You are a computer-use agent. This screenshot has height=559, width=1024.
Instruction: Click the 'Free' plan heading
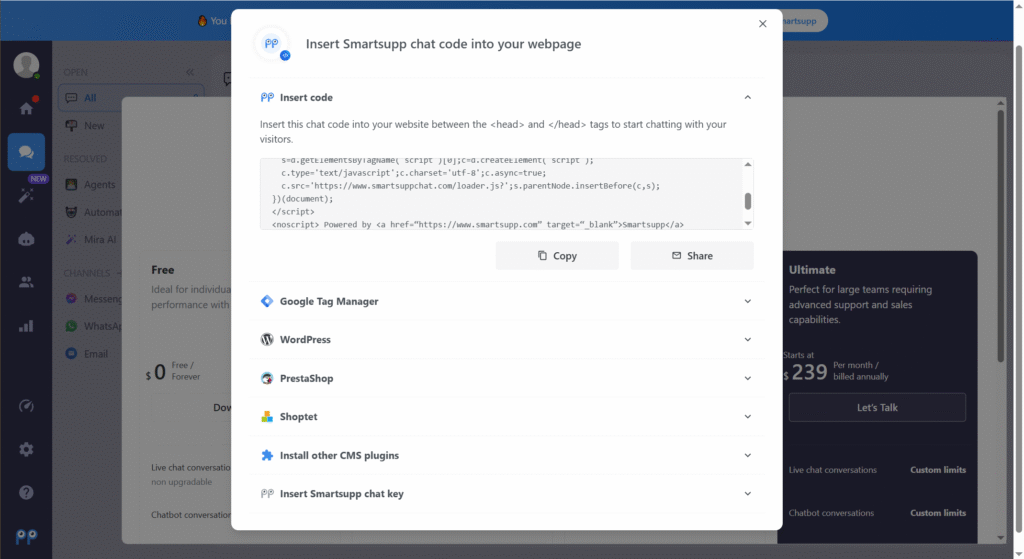pyautogui.click(x=163, y=270)
